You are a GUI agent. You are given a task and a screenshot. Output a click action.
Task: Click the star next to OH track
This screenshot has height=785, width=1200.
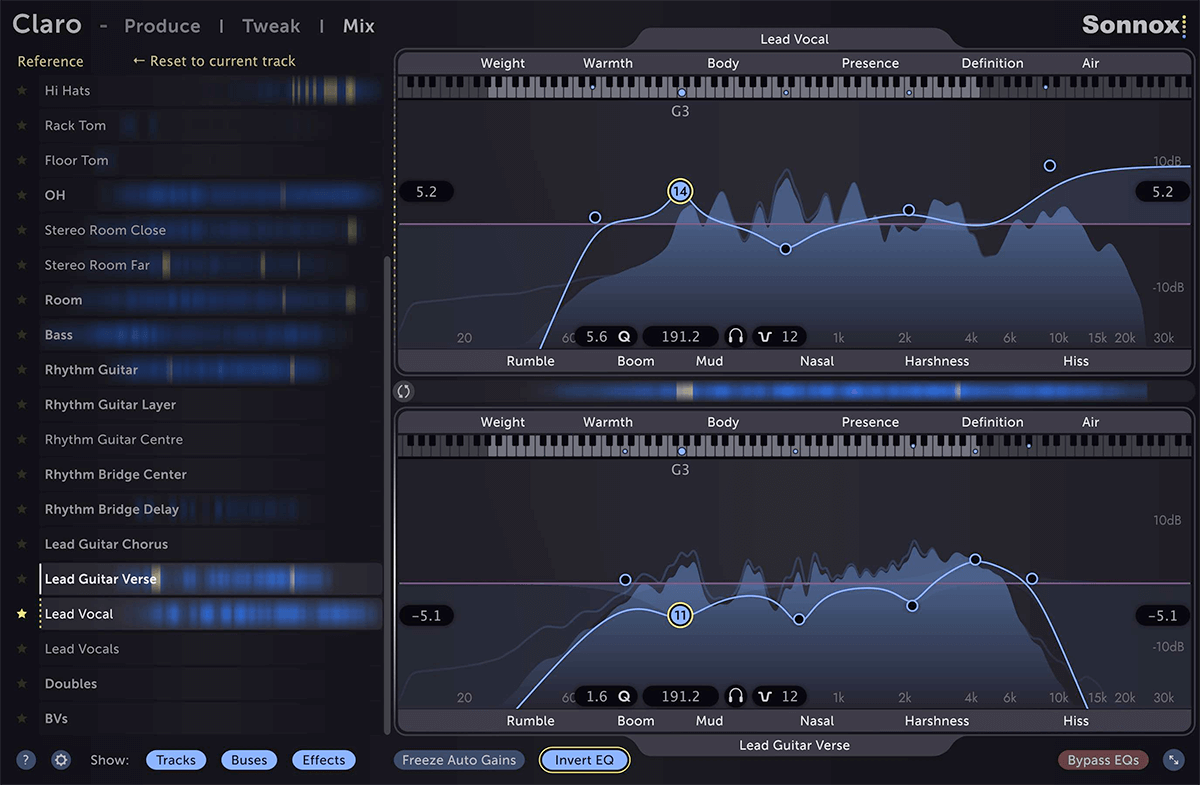(21, 195)
